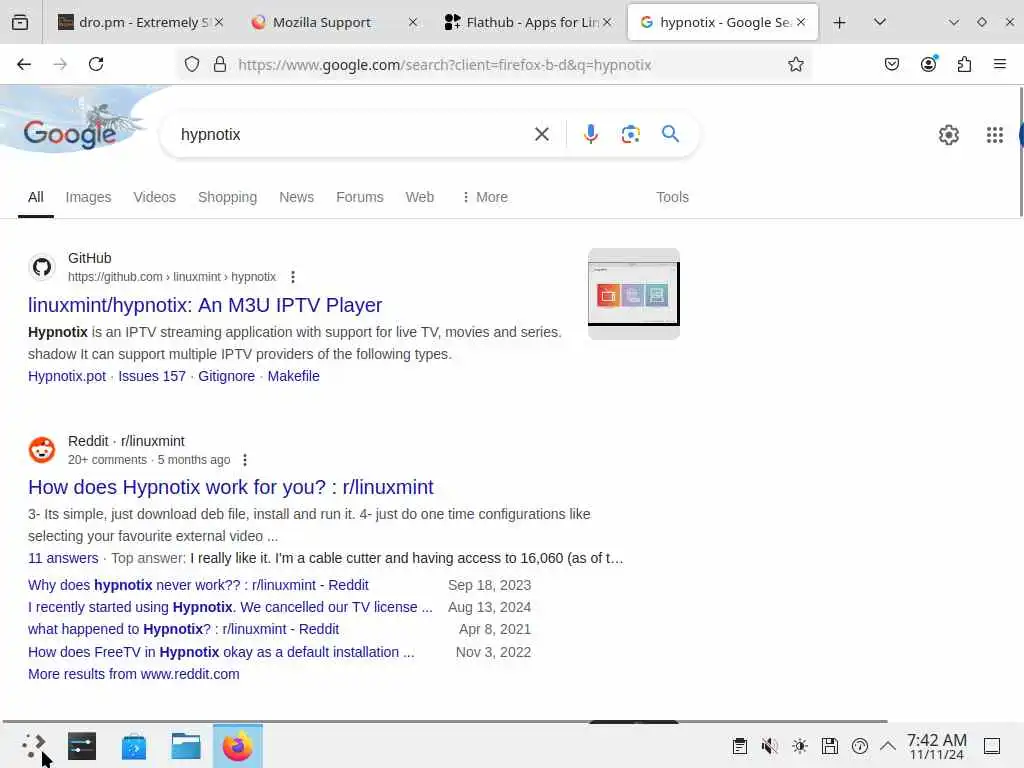Viewport: 1024px width, 768px height.
Task: Click the Google search input field
Action: (x=353, y=135)
